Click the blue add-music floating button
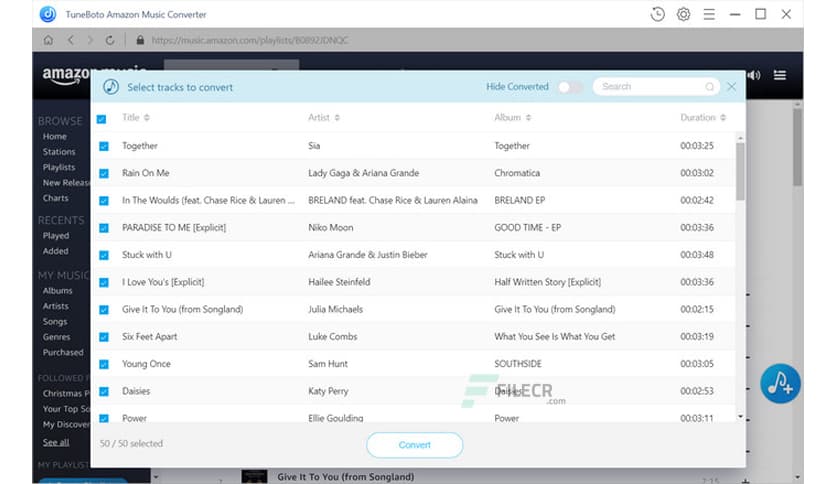The image size is (836, 484). pos(780,384)
